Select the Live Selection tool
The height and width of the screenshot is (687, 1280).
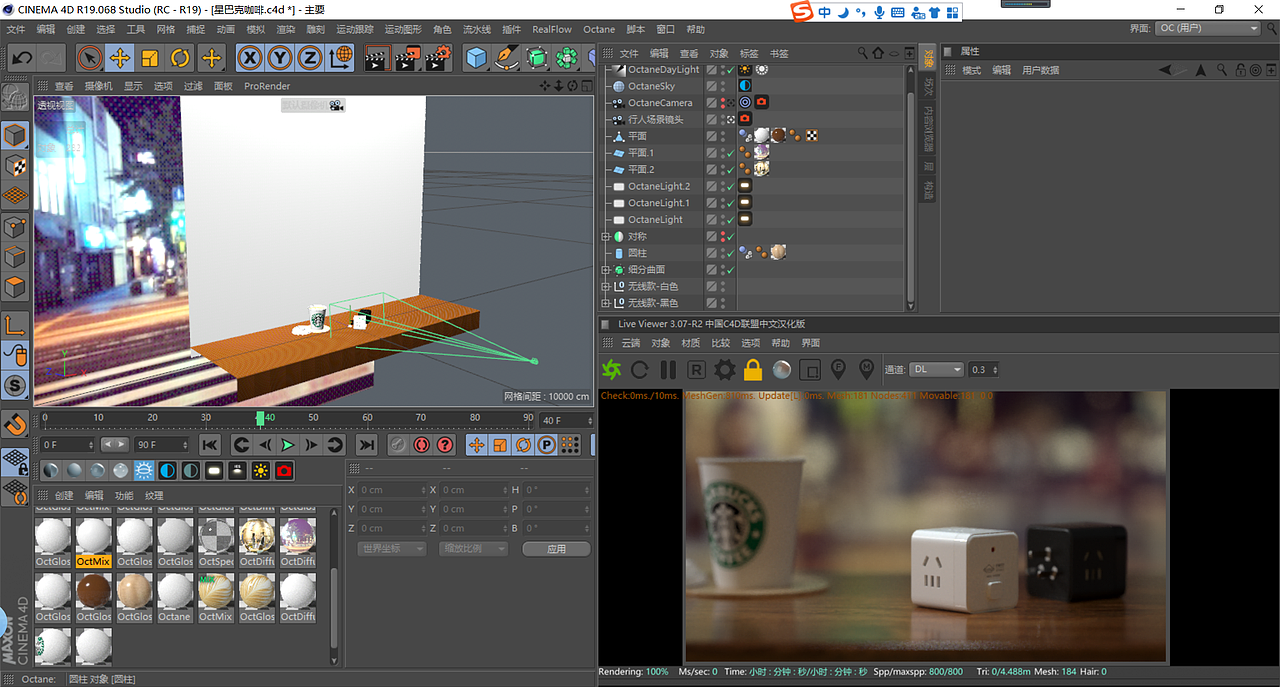89,58
